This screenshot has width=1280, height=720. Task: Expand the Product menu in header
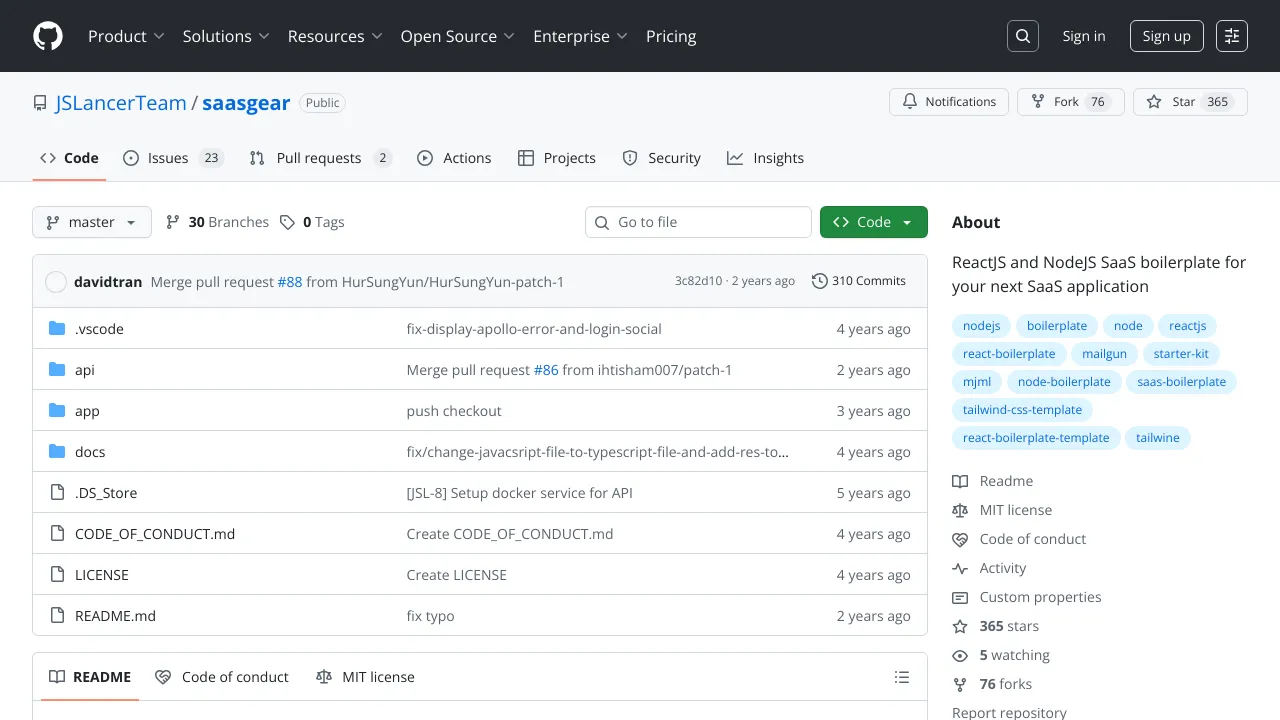coord(126,36)
